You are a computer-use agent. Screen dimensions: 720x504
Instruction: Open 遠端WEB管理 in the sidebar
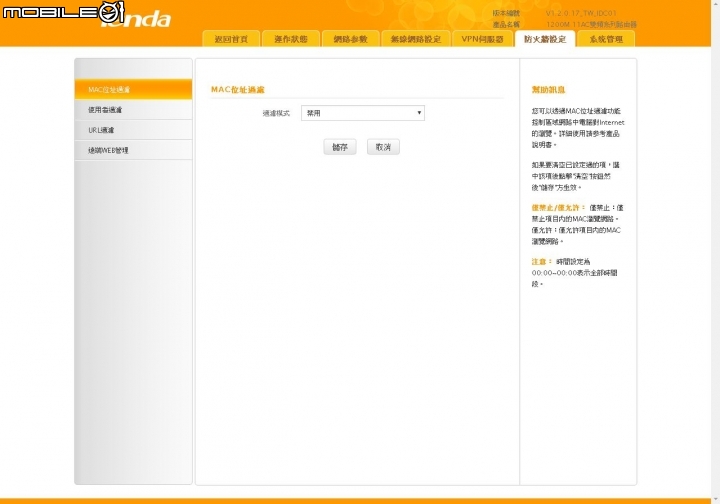(x=133, y=150)
